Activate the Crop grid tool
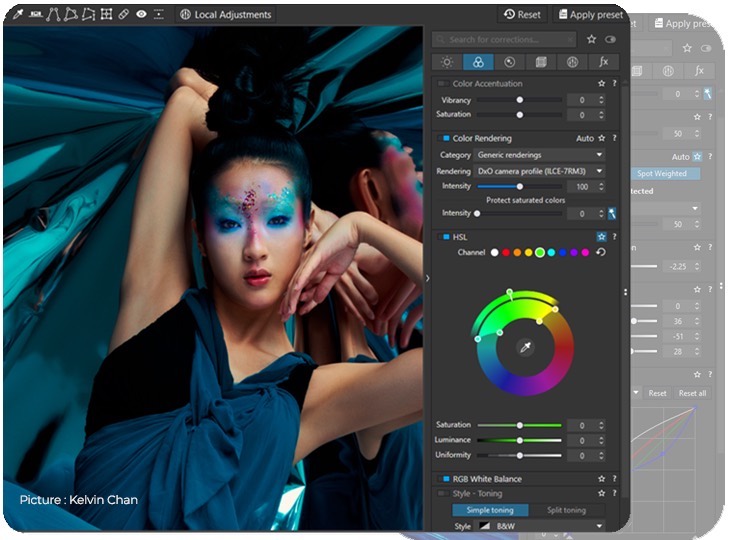Viewport: 733px width, 540px height. 106,14
